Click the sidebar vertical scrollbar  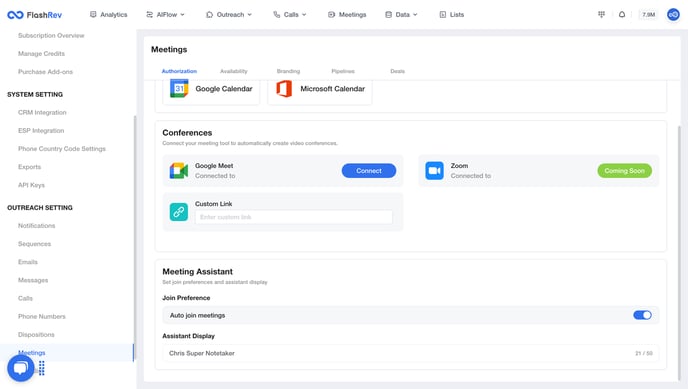pyautogui.click(x=134, y=238)
